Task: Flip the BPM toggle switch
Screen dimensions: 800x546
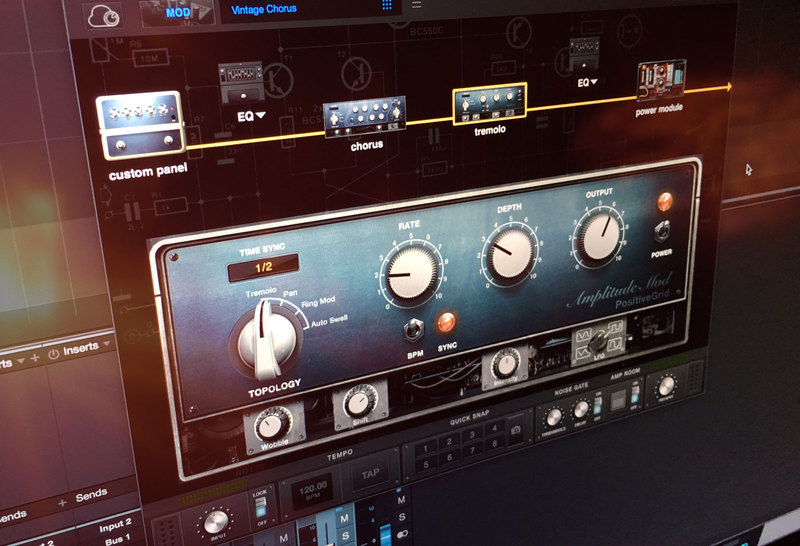Action: click(x=413, y=330)
